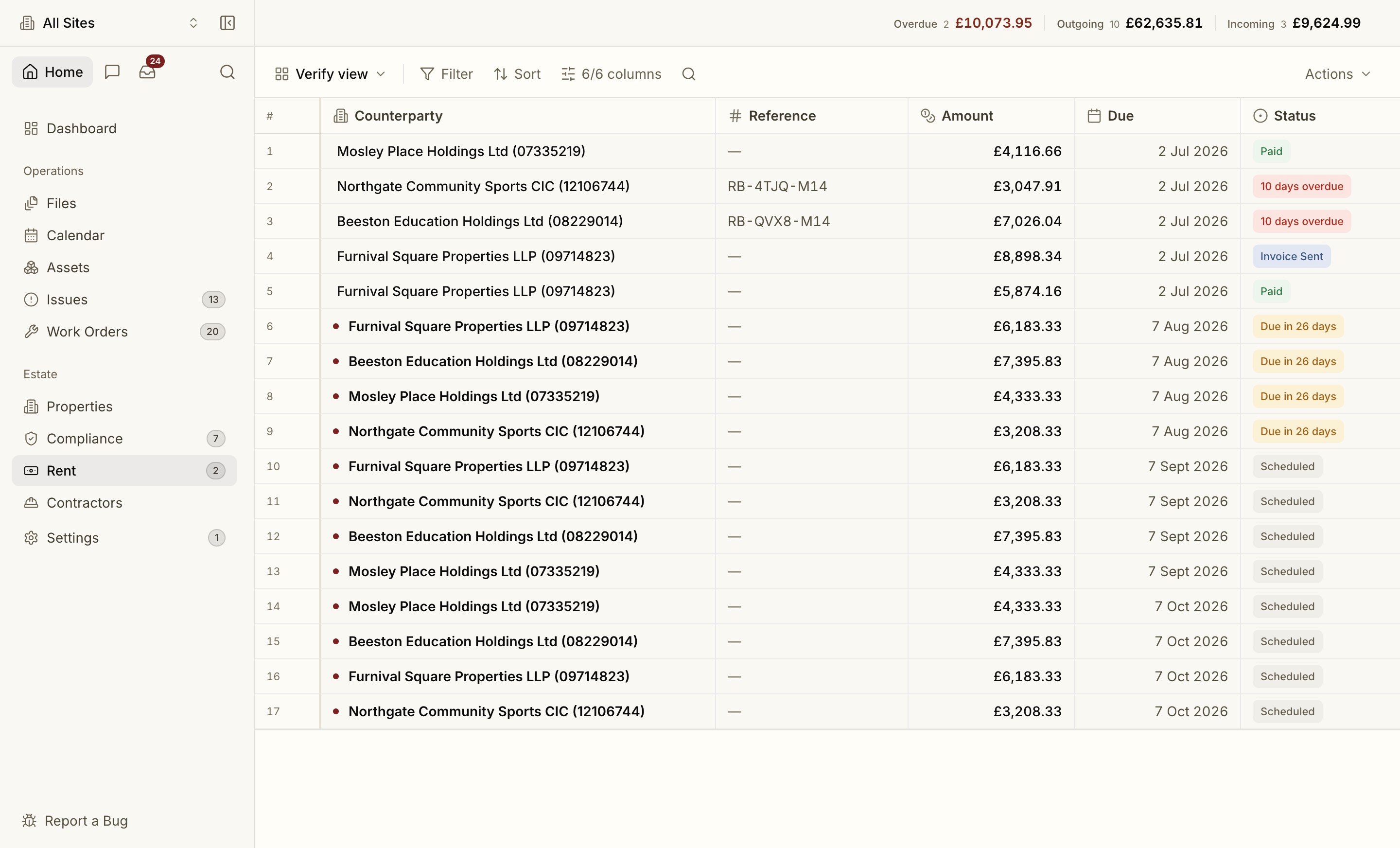Viewport: 1400px width, 848px height.
Task: Go to Home
Action: tap(52, 71)
